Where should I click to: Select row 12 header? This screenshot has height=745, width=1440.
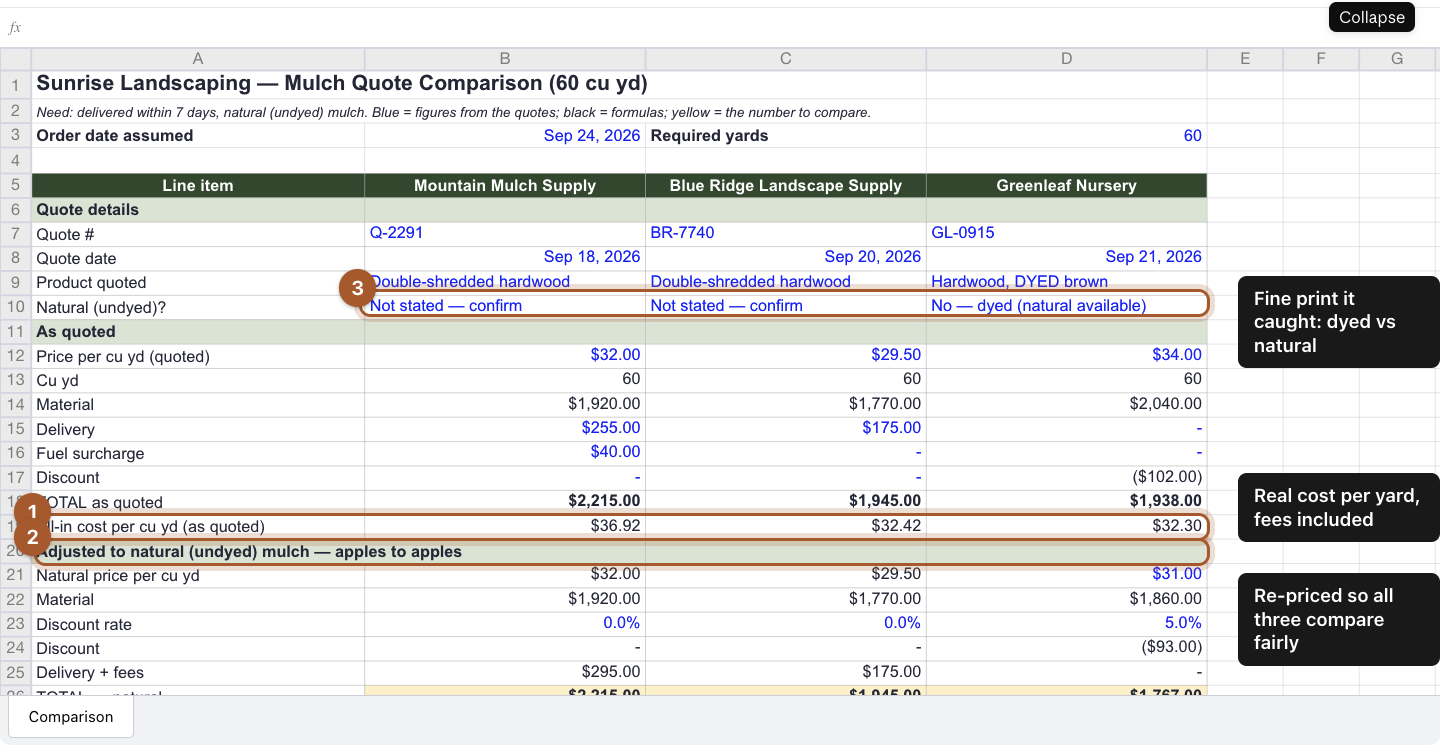pyautogui.click(x=16, y=356)
